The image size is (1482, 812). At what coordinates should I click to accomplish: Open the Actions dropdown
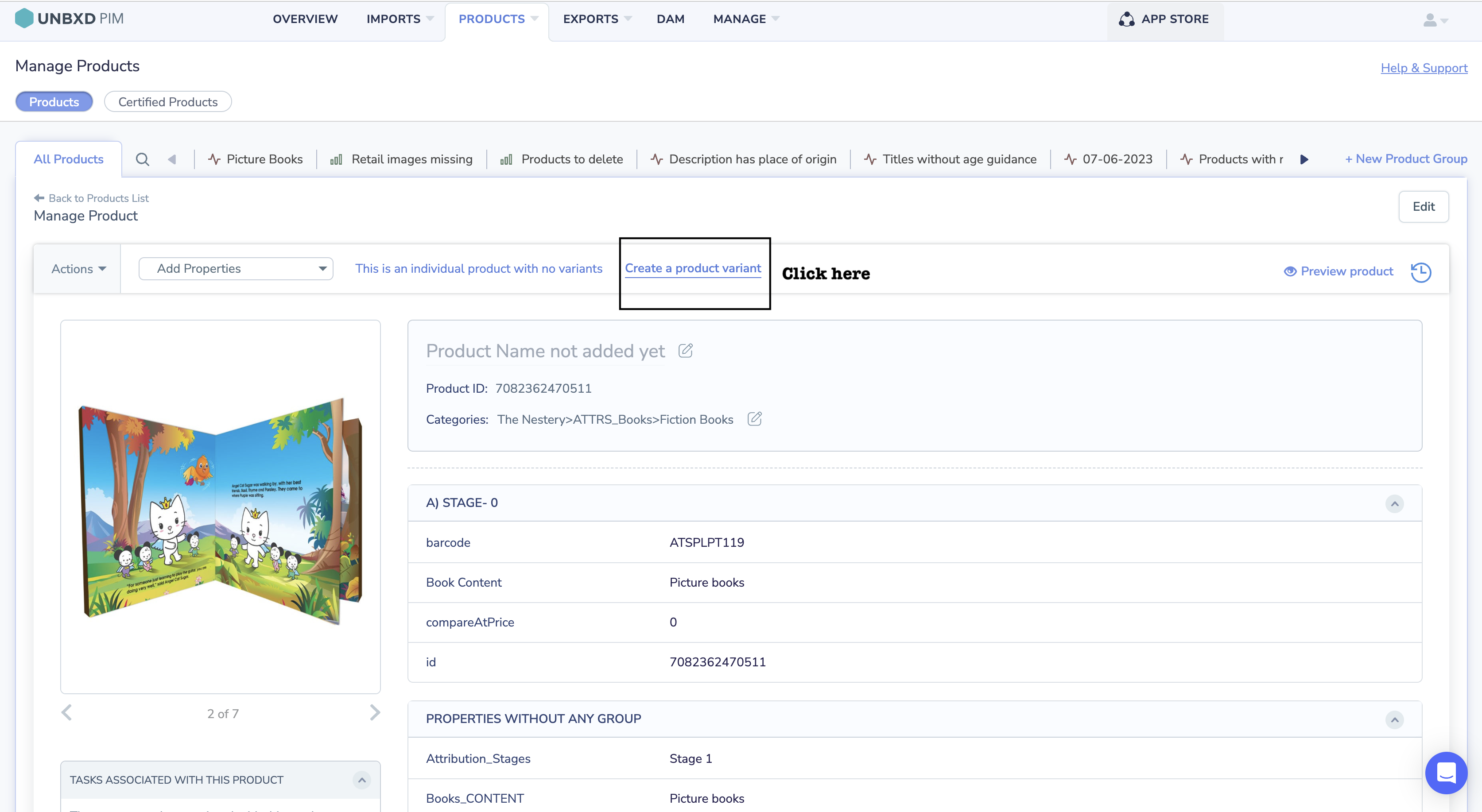78,269
